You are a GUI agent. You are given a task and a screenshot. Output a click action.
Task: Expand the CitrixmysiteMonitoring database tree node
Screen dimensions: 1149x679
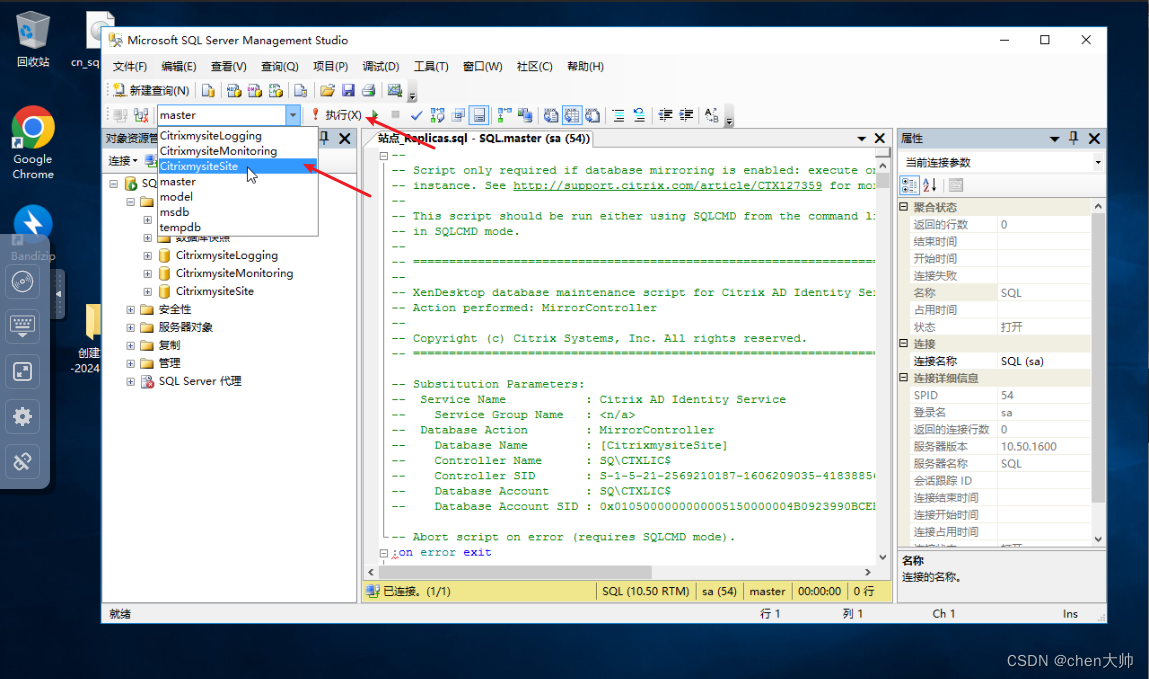pos(147,273)
